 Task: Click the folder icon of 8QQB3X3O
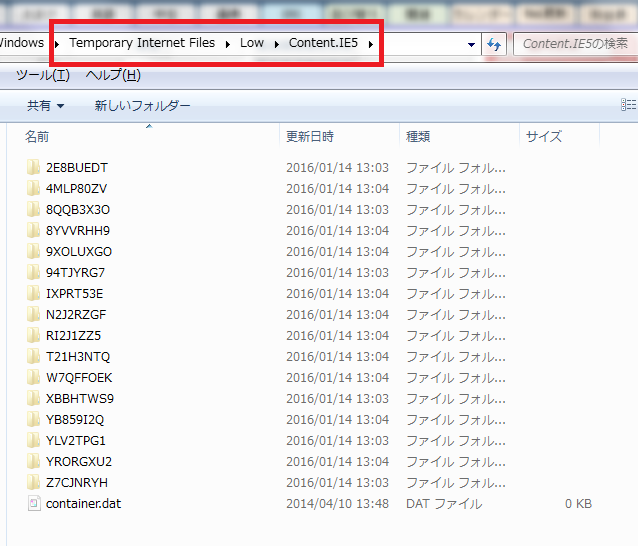pyautogui.click(x=33, y=210)
